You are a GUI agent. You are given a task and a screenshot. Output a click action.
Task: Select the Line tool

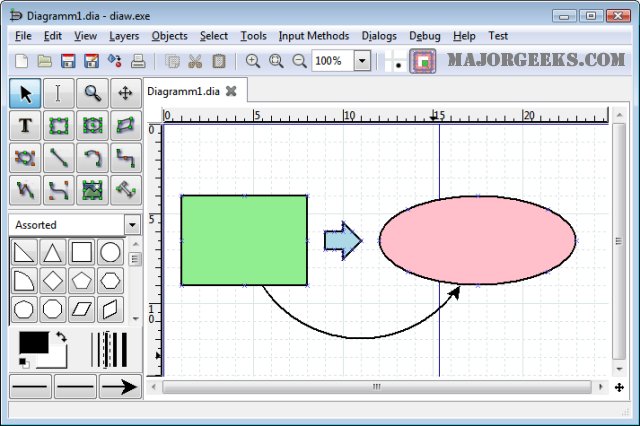point(58,158)
